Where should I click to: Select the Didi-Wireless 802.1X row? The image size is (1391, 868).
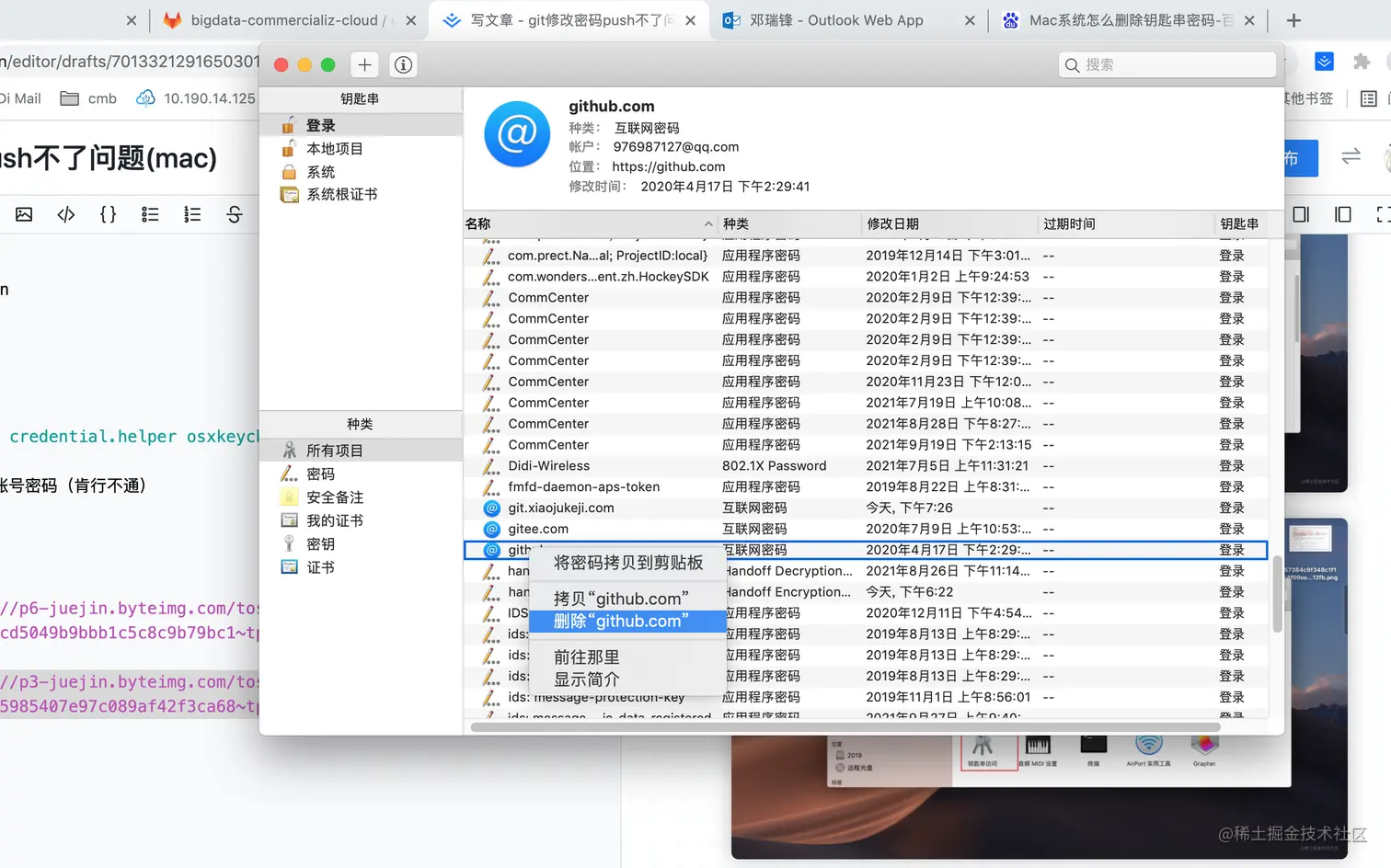(x=866, y=465)
